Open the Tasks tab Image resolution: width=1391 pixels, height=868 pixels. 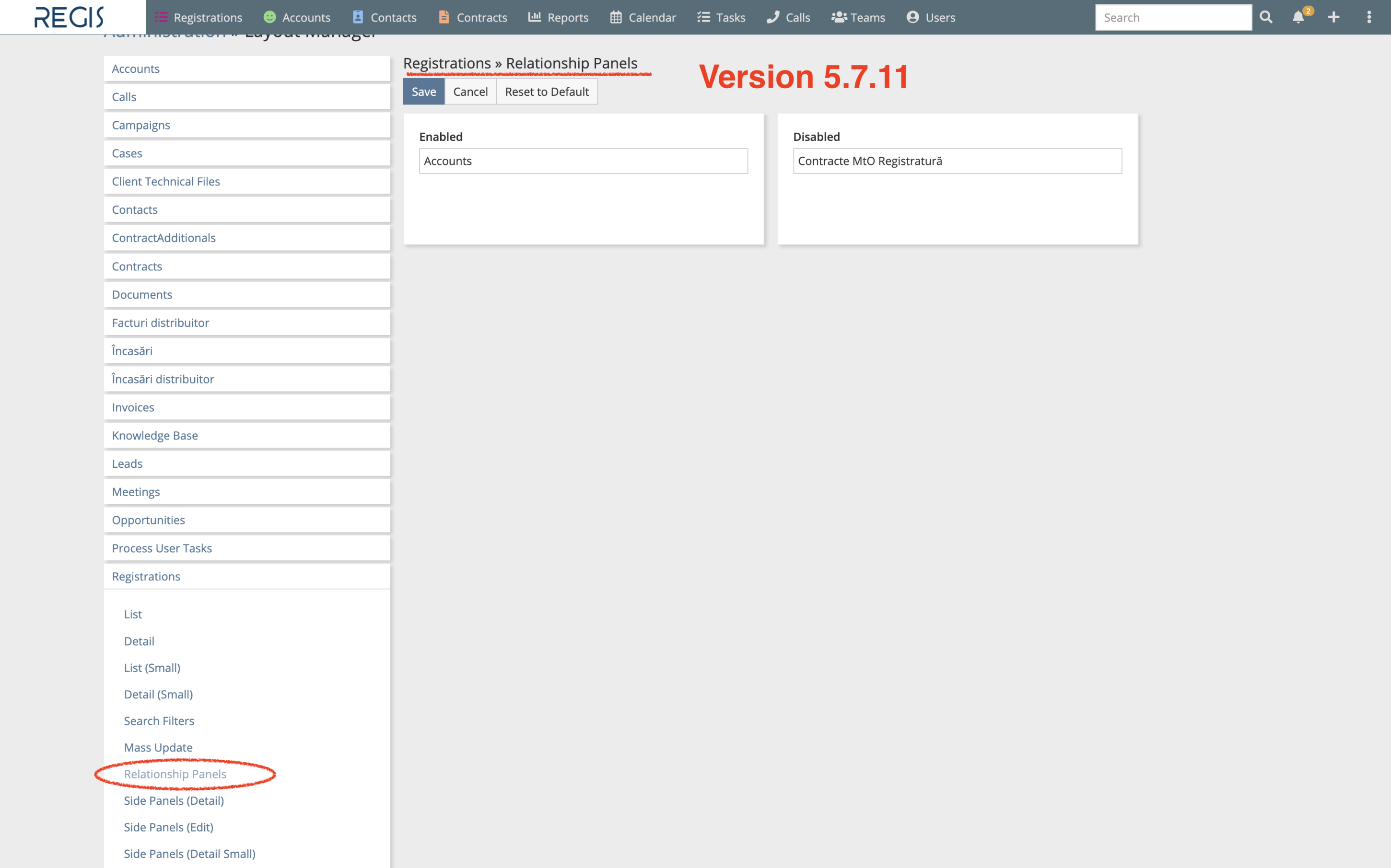click(x=721, y=17)
